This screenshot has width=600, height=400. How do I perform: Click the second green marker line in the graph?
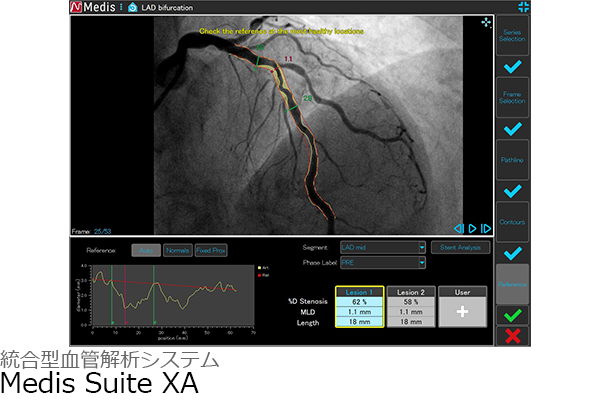pos(154,295)
